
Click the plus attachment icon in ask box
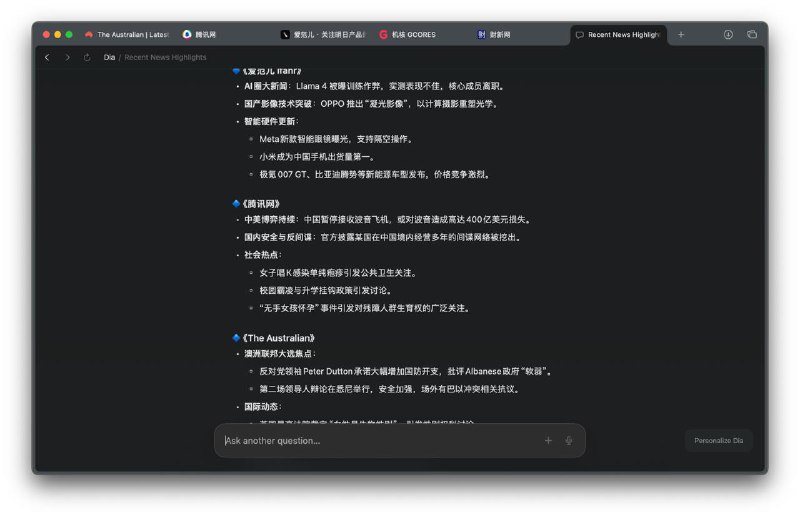548,440
